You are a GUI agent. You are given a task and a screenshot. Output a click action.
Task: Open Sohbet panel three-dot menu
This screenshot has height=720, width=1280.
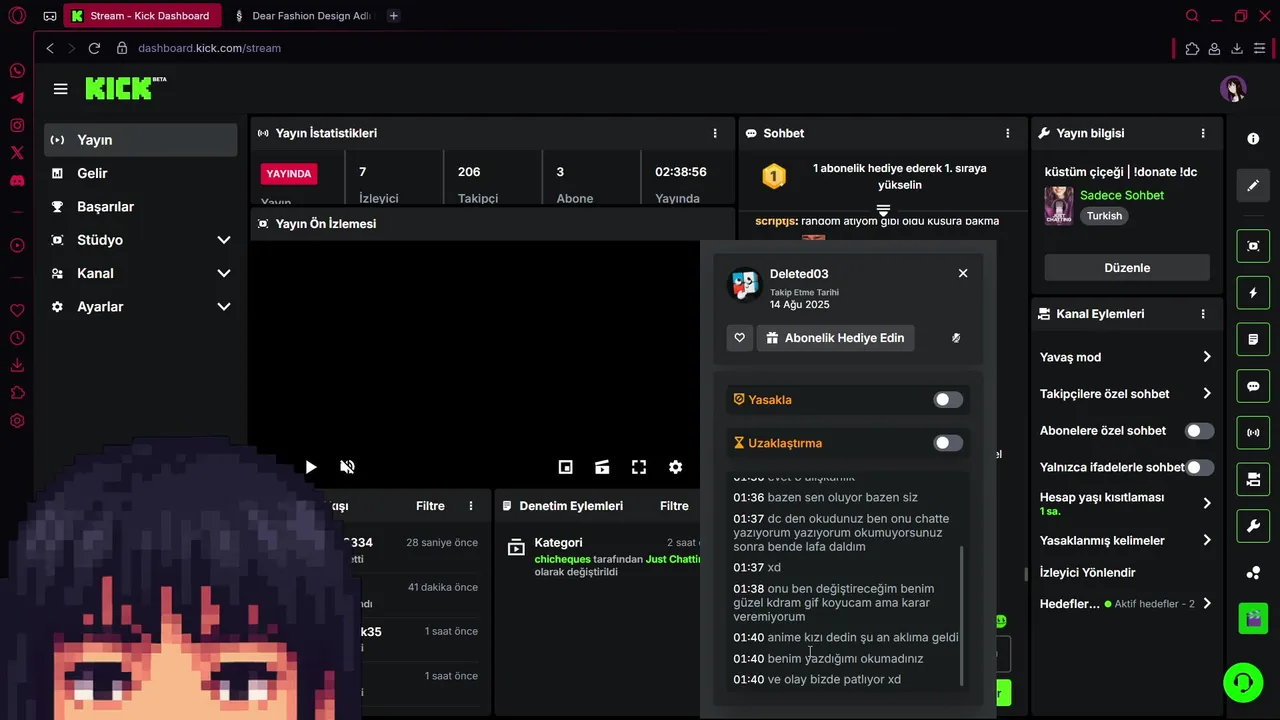pyautogui.click(x=1007, y=133)
